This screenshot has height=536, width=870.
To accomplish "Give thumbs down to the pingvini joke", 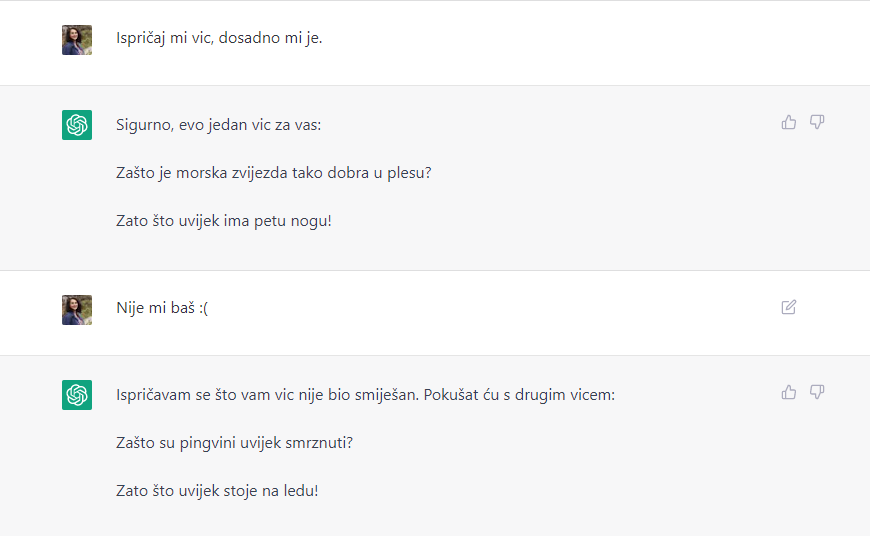I will tap(817, 392).
